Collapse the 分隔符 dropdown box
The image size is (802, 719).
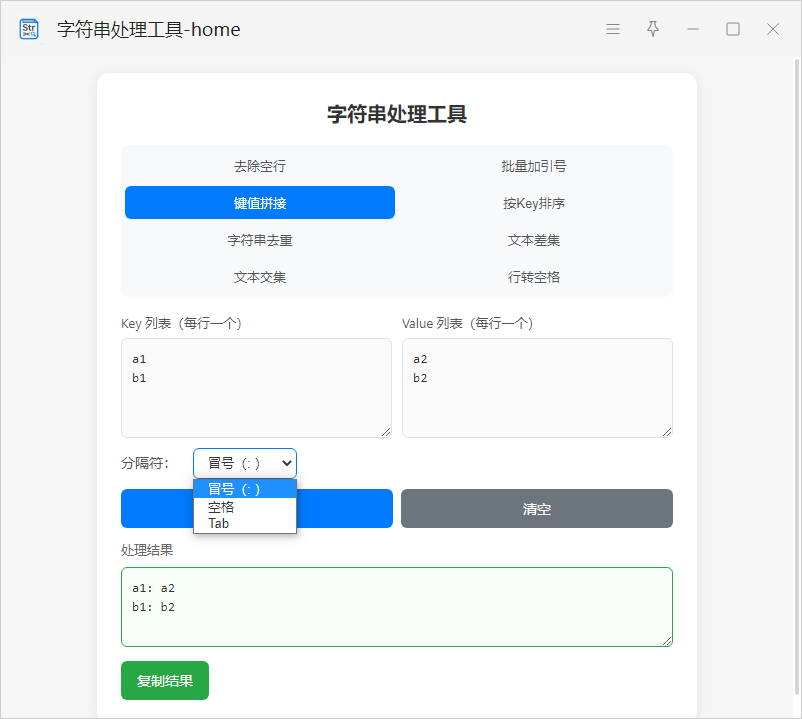point(245,463)
